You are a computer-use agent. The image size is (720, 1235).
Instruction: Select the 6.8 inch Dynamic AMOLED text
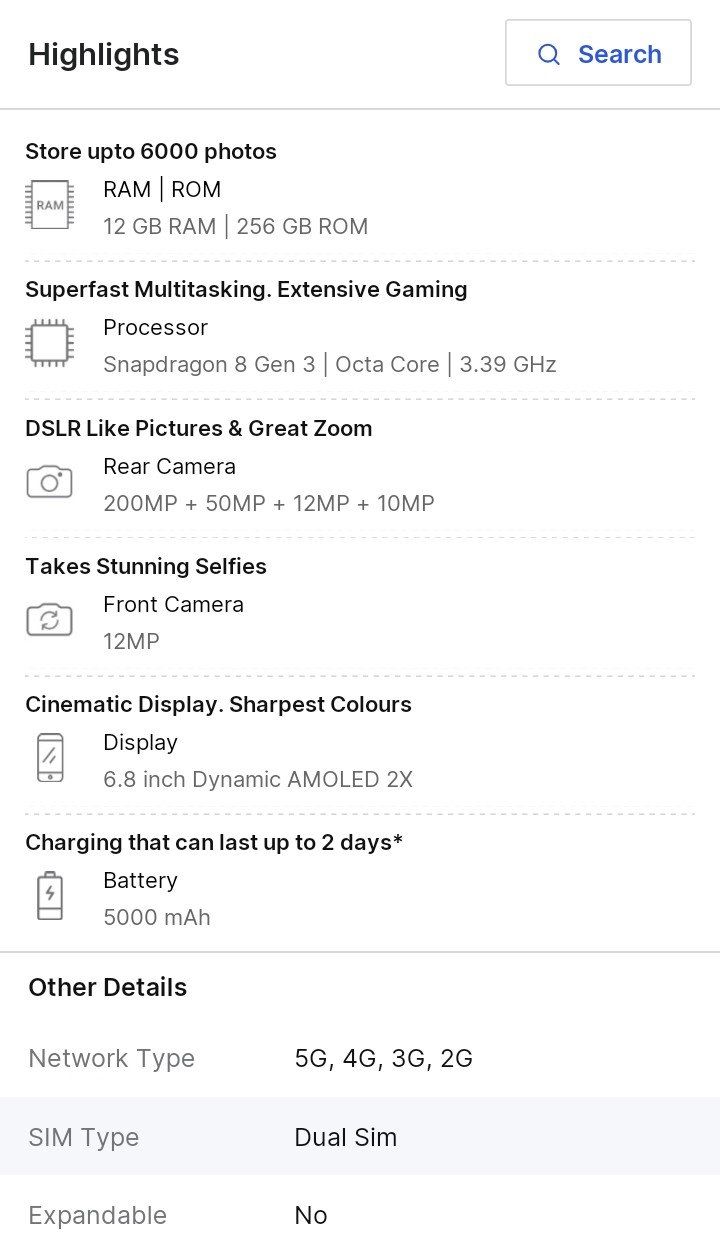[258, 779]
